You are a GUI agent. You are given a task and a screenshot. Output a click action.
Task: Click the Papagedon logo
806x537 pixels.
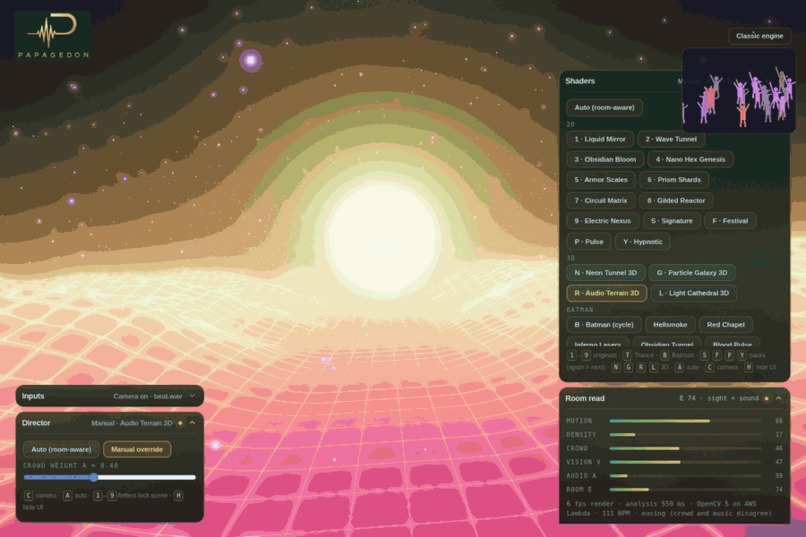click(x=53, y=36)
